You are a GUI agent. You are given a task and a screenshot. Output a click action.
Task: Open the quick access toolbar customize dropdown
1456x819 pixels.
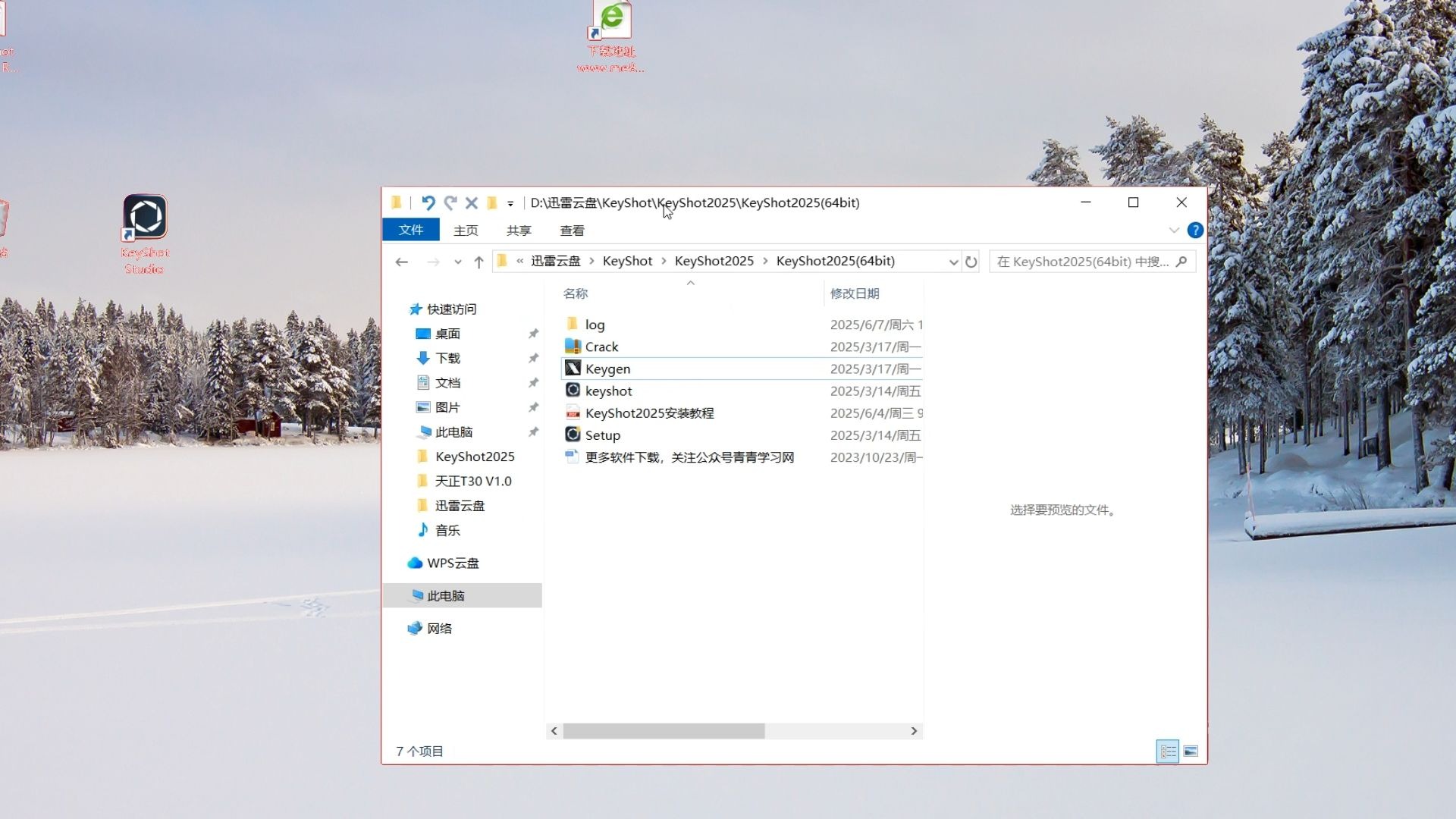pos(510,203)
